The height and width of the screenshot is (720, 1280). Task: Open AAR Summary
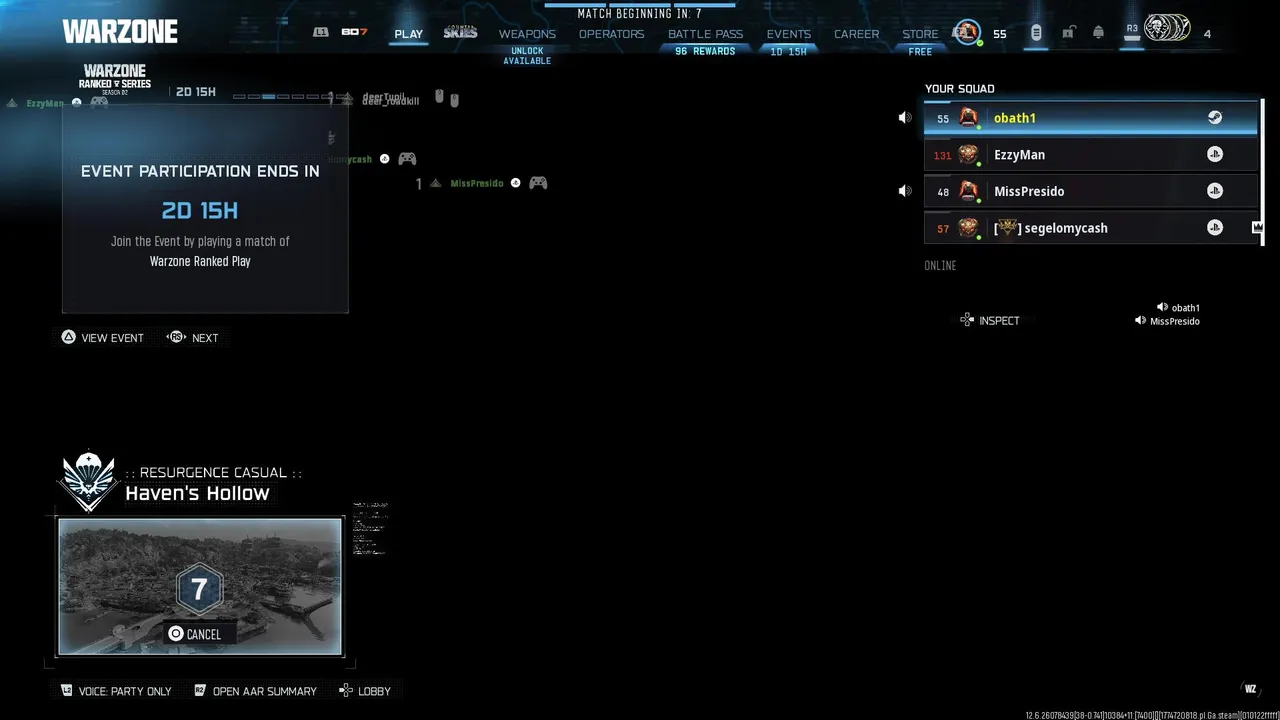255,691
